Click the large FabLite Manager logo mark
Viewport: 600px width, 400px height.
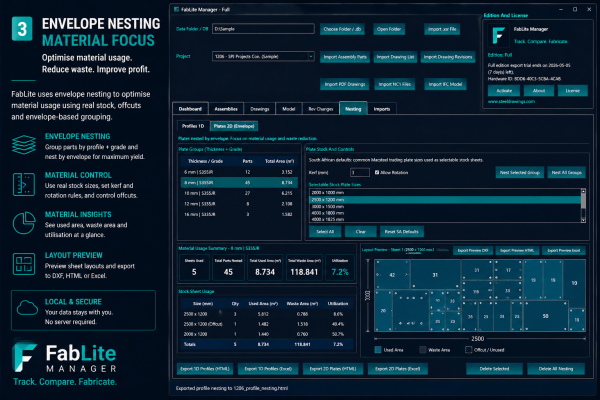pos(24,356)
